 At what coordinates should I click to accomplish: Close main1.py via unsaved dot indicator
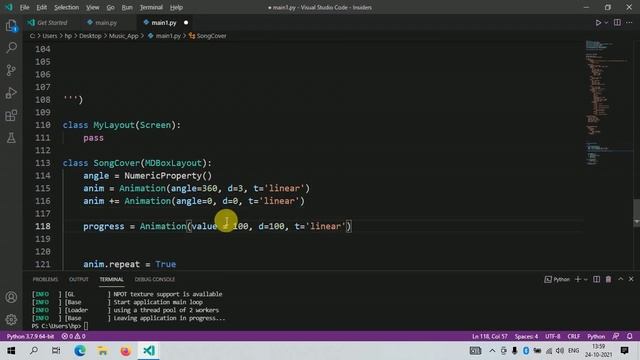(186, 23)
